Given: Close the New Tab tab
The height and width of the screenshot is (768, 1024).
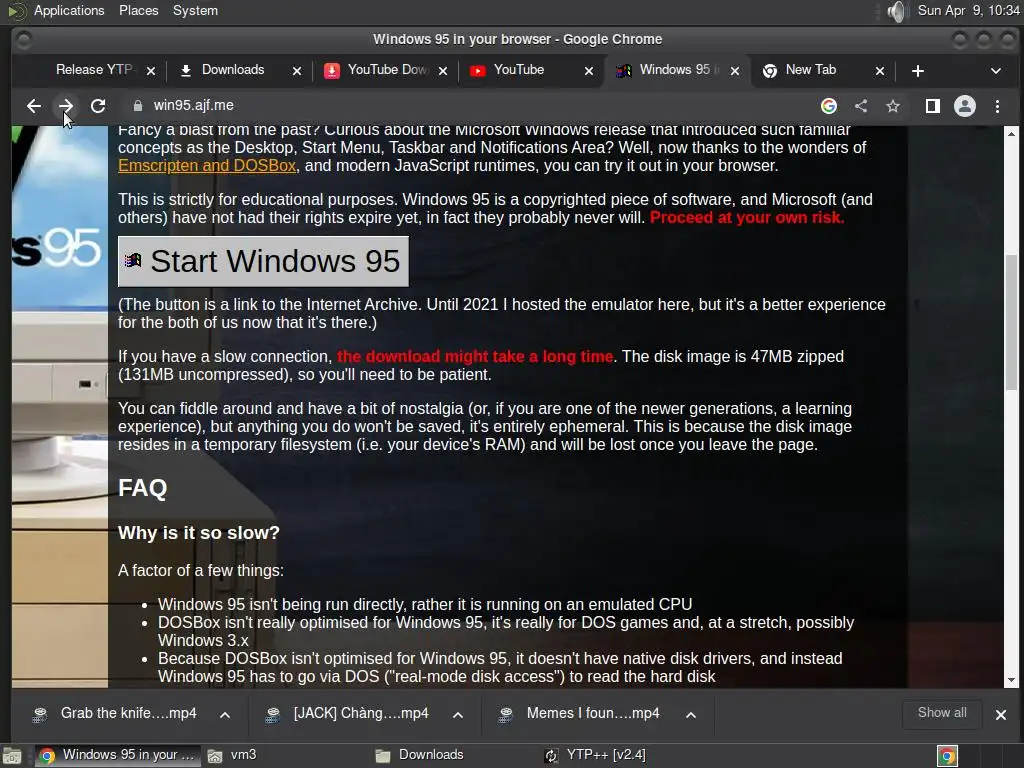Looking at the screenshot, I should (880, 71).
